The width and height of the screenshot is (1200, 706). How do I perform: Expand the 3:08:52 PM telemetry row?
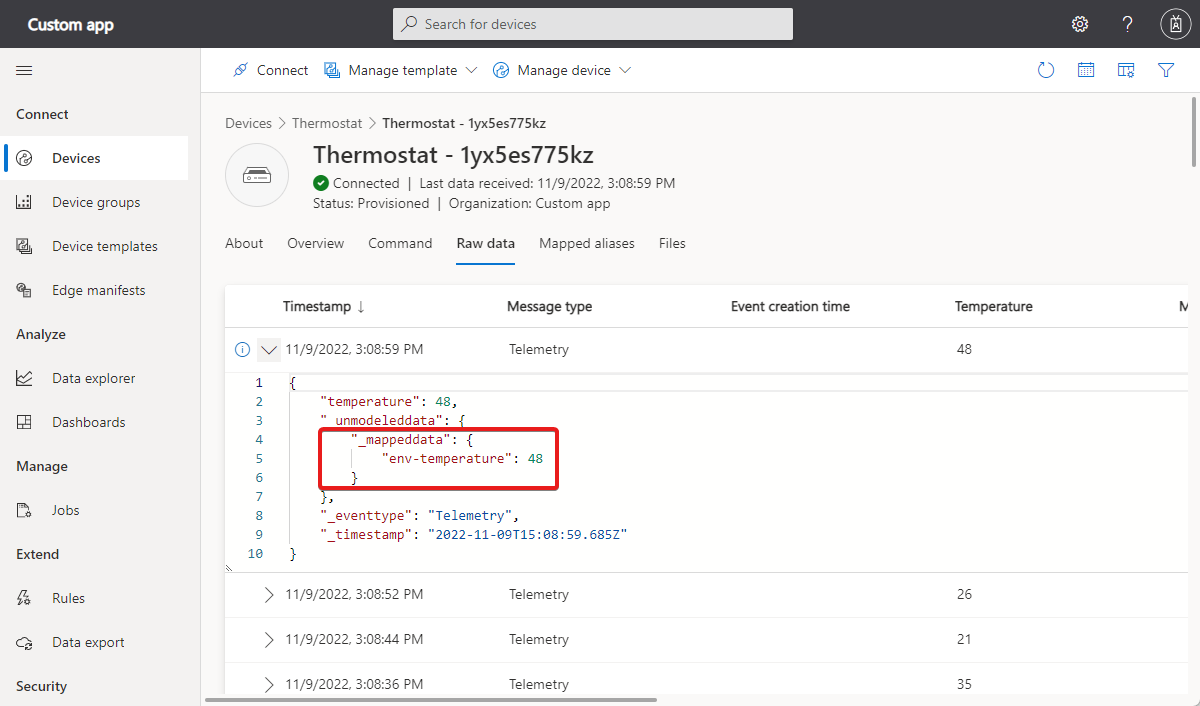[x=268, y=594]
